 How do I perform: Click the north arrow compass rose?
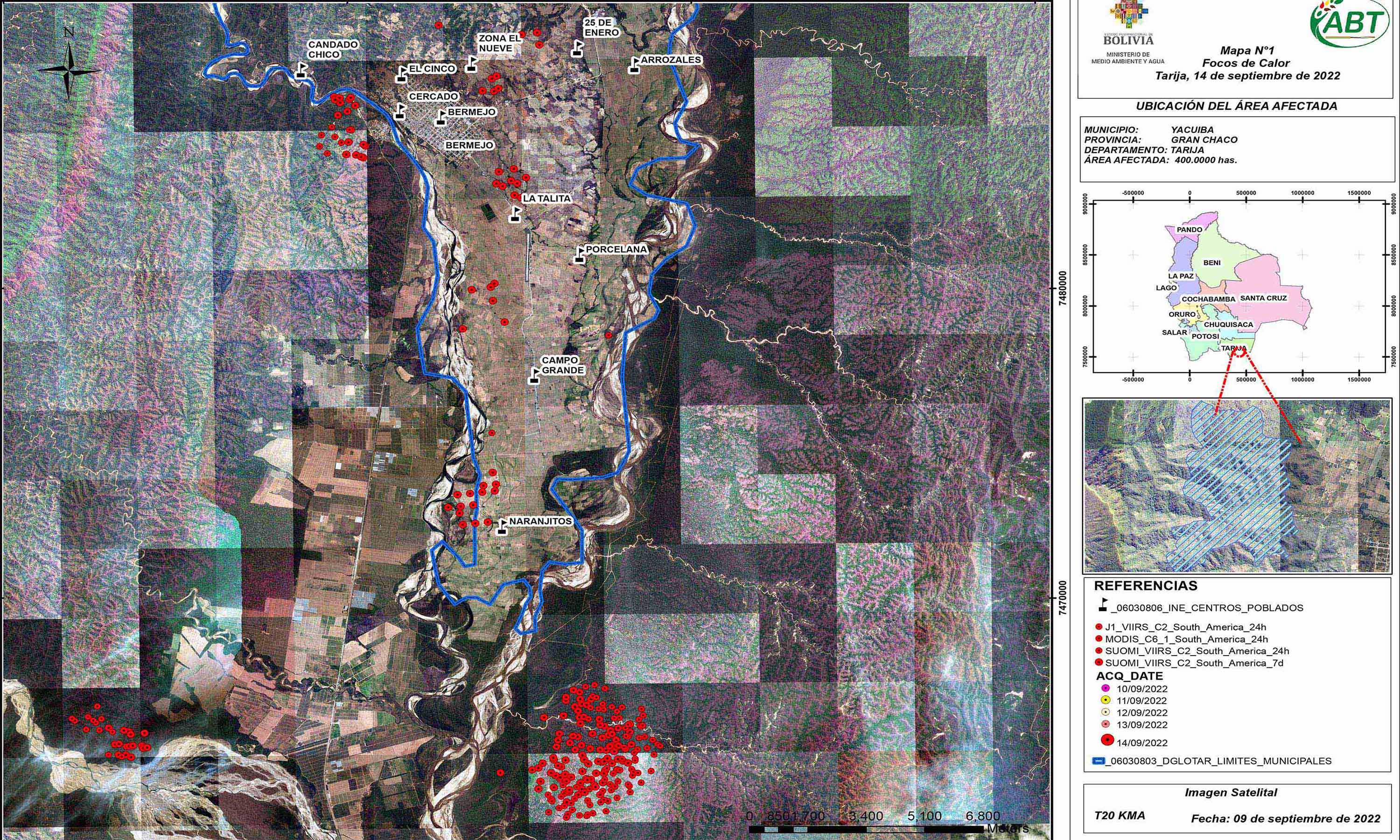(69, 70)
